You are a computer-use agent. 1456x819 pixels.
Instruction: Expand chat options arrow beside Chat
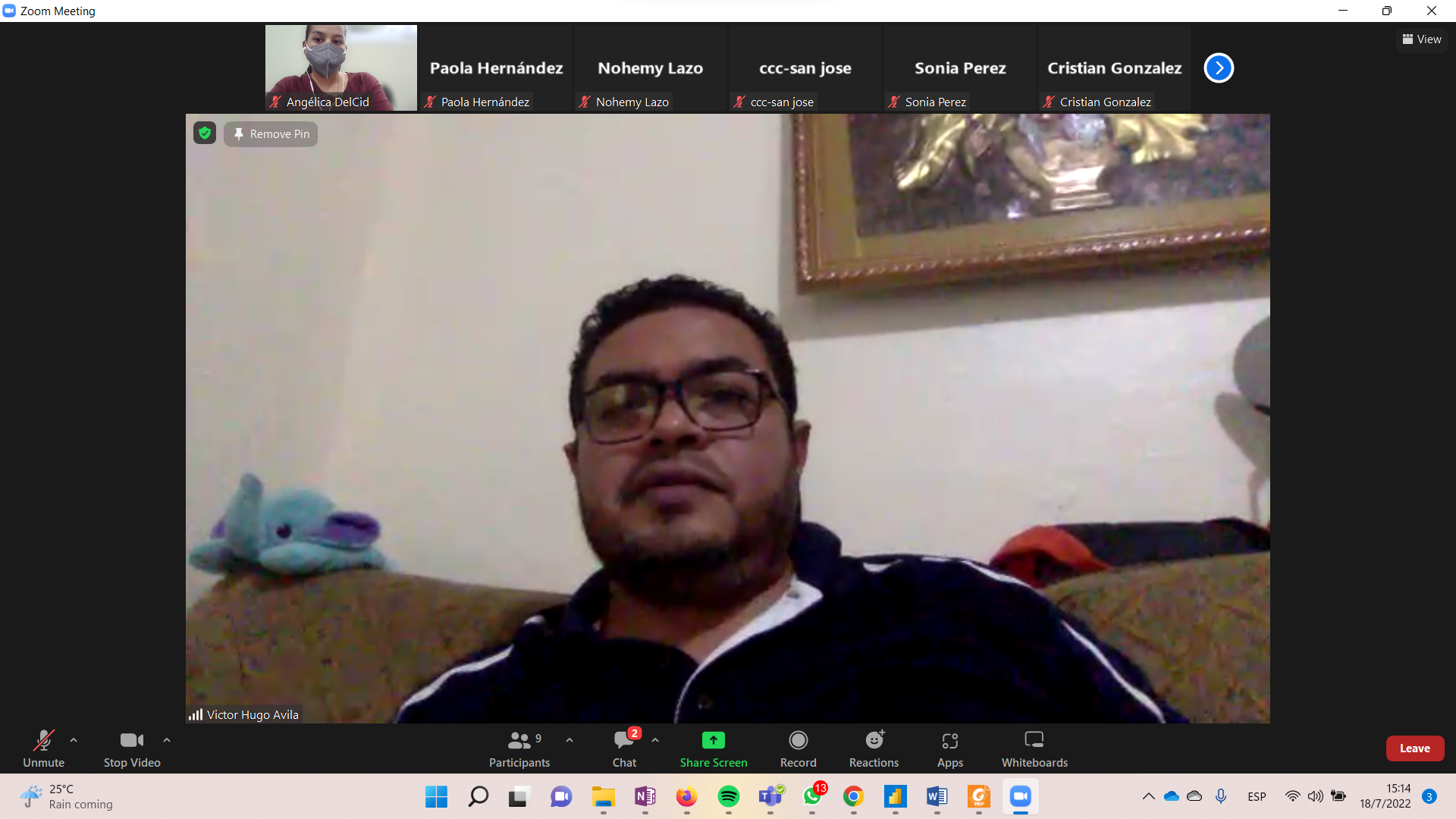(x=655, y=740)
